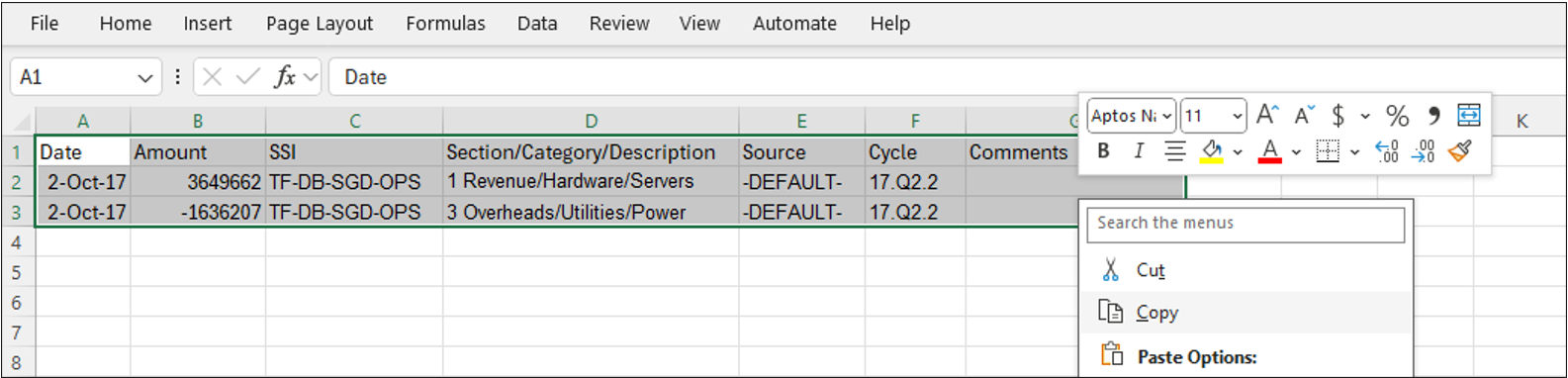Select the Cycle header cell

[x=915, y=152]
